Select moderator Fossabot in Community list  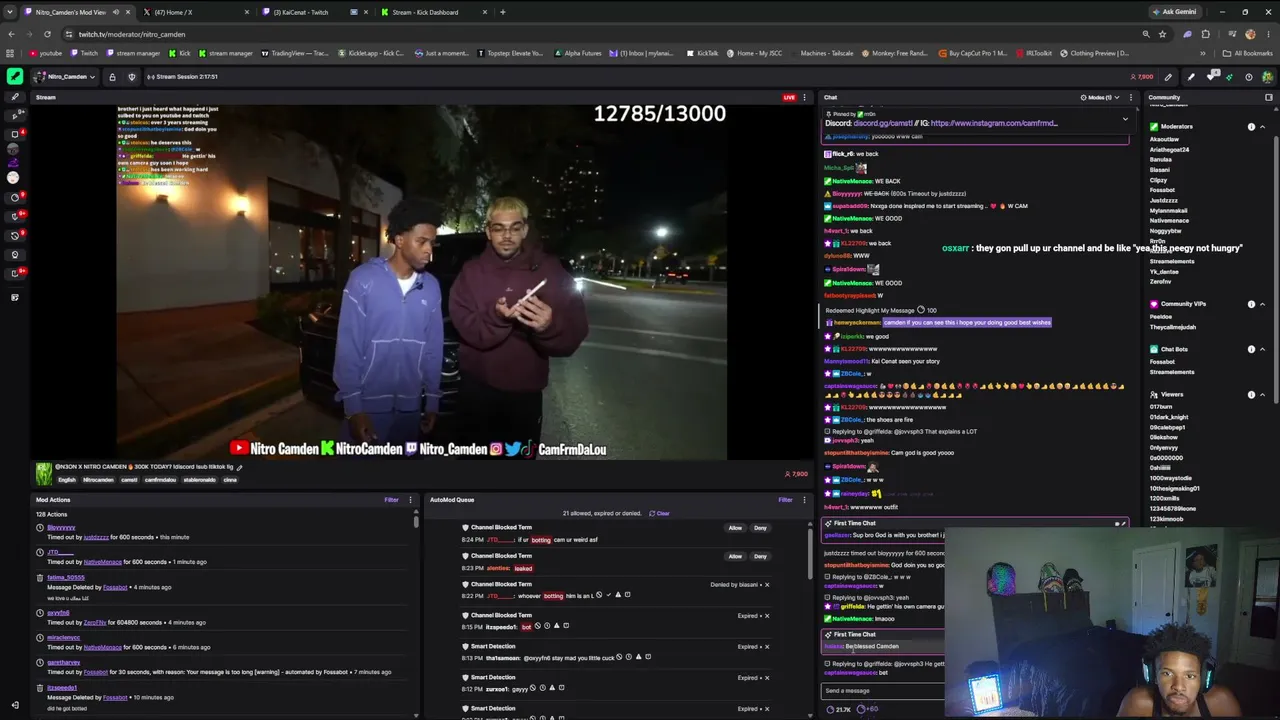(1162, 190)
